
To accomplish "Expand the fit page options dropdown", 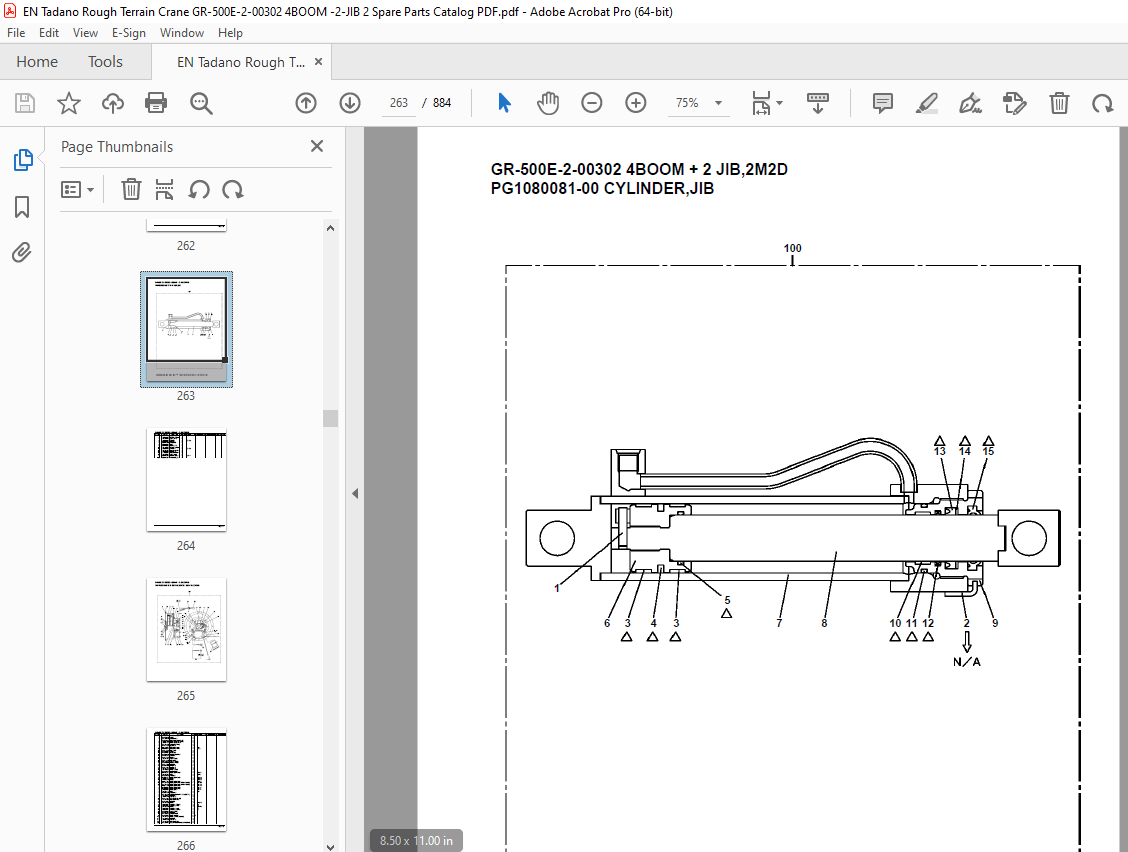I will pyautogui.click(x=767, y=103).
